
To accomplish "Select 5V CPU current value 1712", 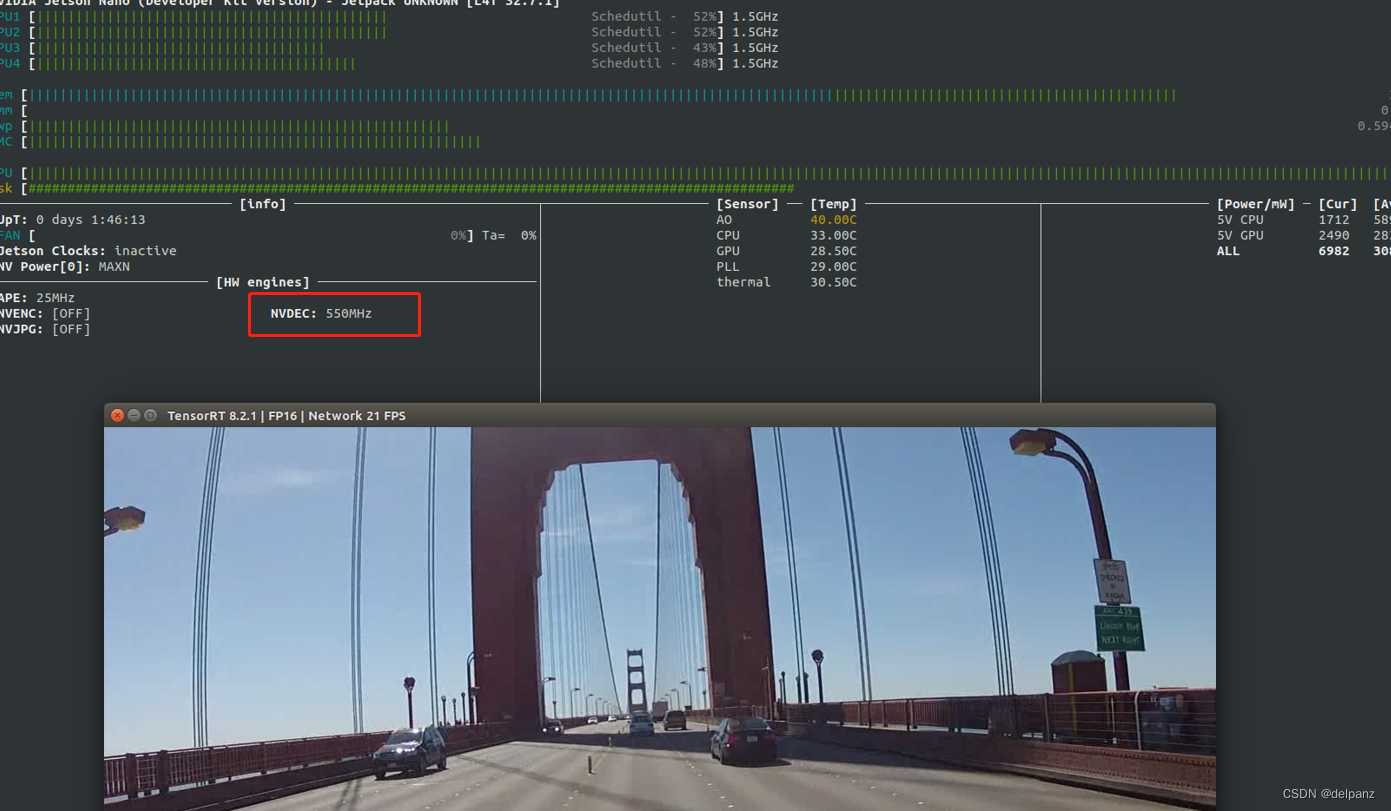I will click(1334, 220).
